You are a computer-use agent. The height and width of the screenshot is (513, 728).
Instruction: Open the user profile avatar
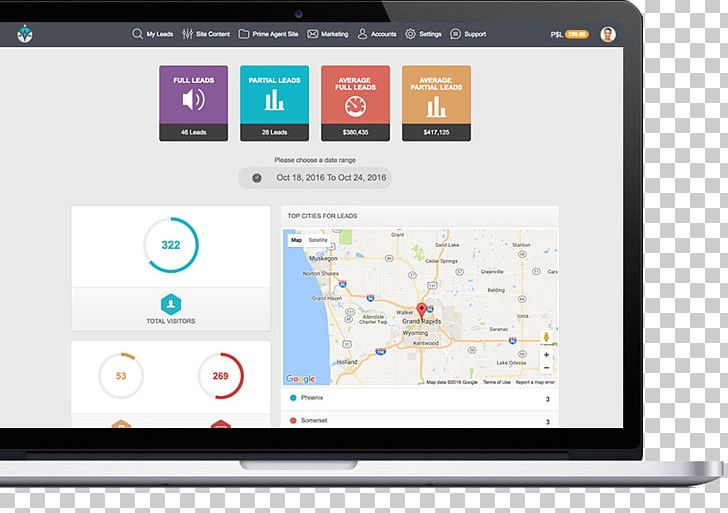tap(608, 34)
